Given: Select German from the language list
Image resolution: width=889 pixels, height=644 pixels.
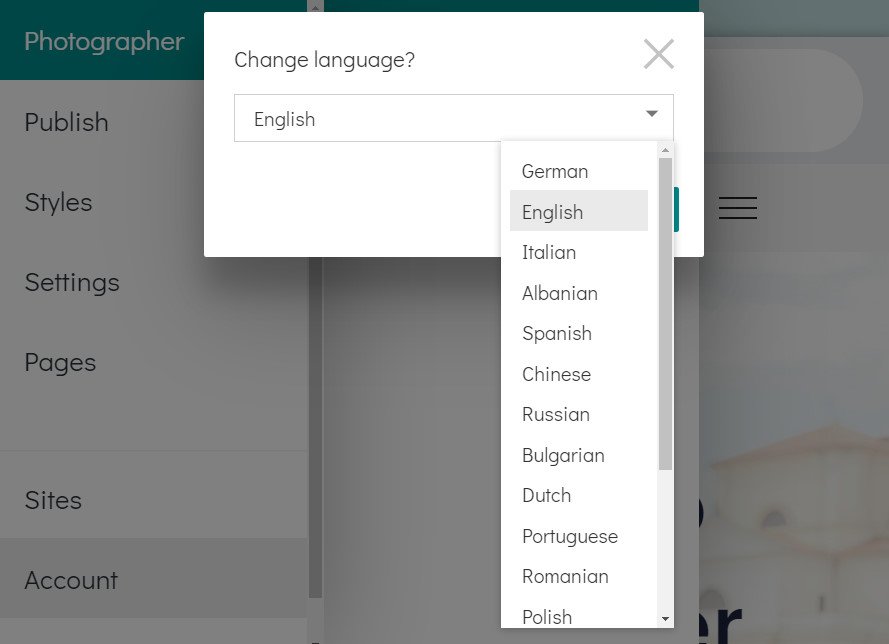Looking at the screenshot, I should 555,171.
